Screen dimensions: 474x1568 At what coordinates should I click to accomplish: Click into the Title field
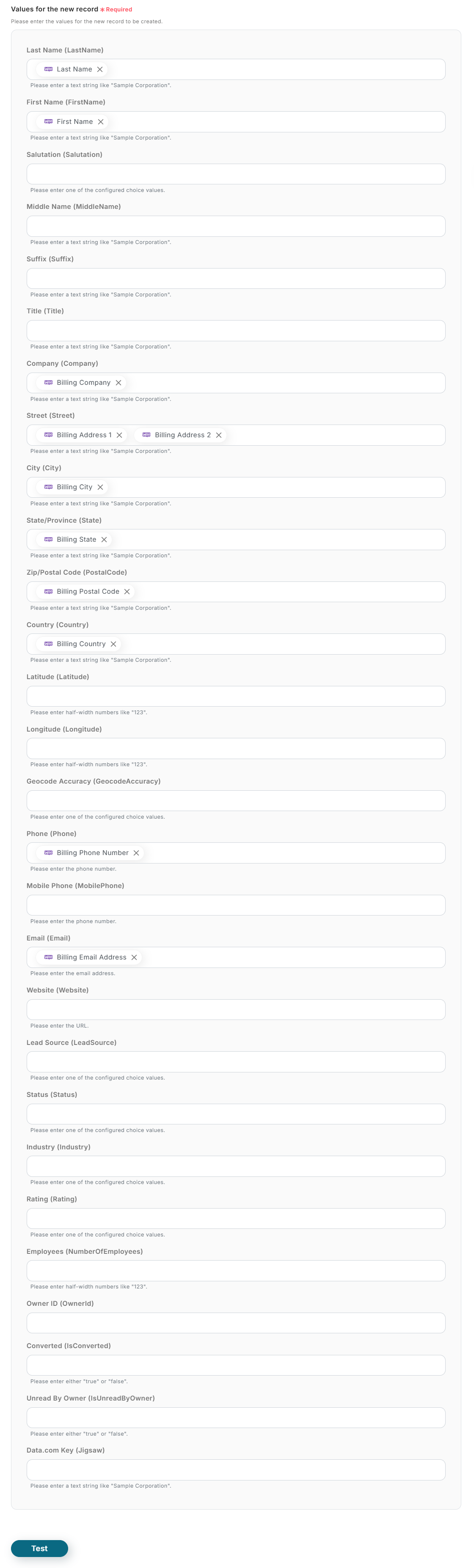point(236,331)
